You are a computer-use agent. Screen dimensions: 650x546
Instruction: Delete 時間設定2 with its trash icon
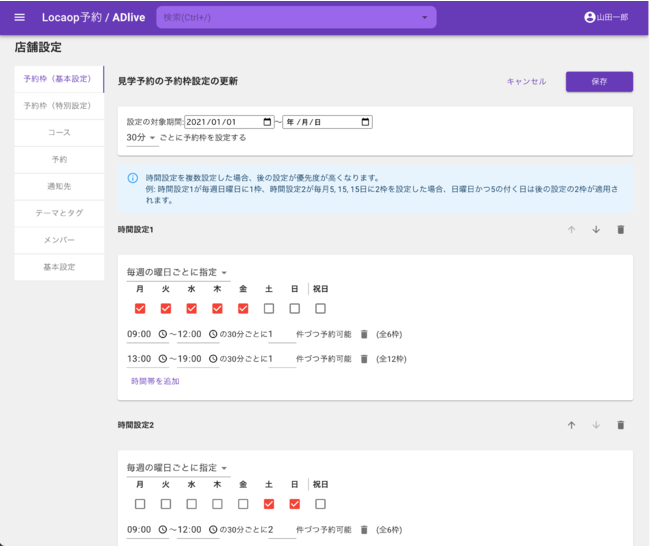pyautogui.click(x=620, y=425)
